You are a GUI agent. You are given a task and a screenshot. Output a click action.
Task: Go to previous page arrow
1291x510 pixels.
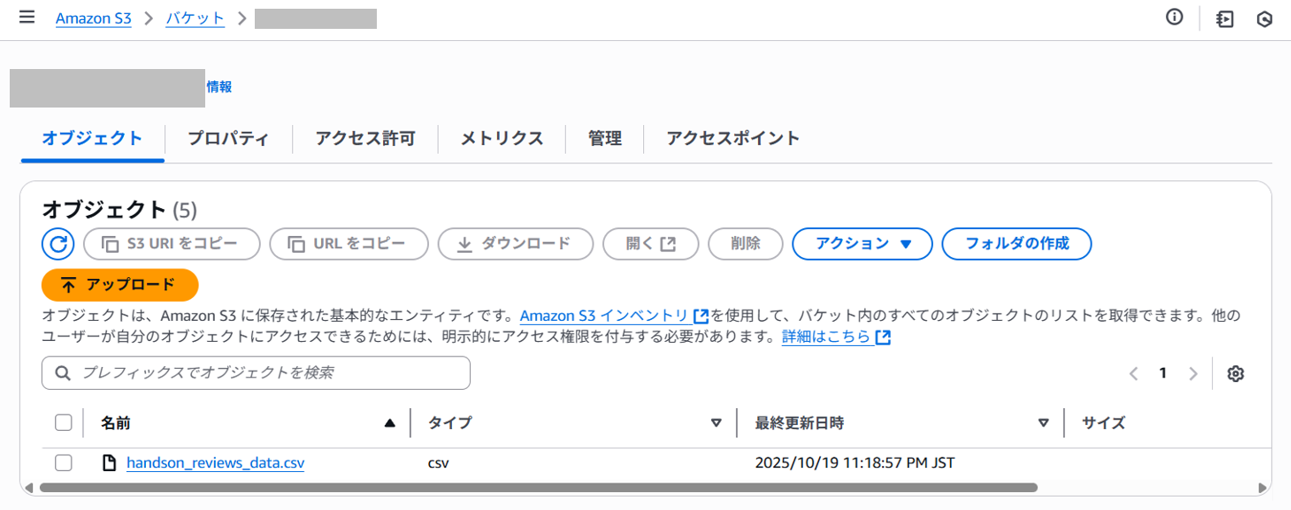1133,373
